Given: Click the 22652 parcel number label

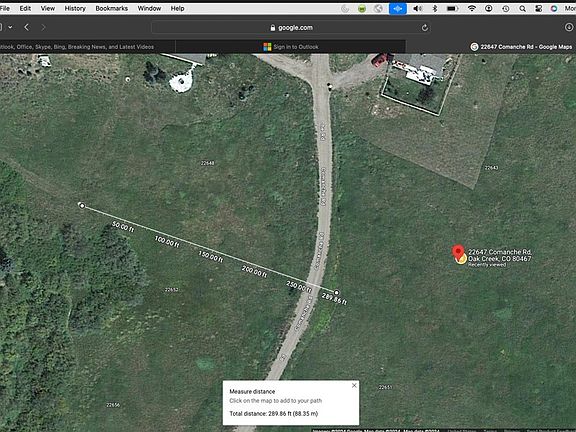Looking at the screenshot, I should pos(172,289).
